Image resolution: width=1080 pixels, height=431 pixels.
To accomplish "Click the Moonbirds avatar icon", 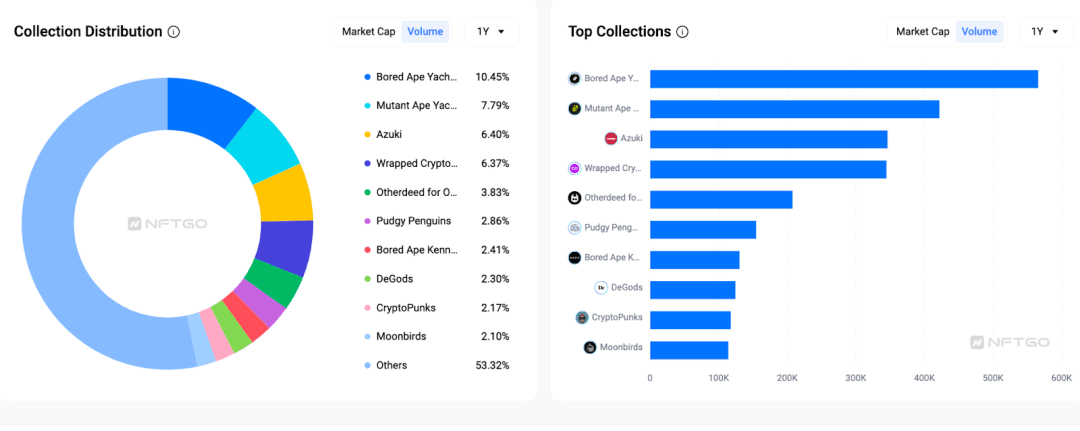I will (590, 348).
